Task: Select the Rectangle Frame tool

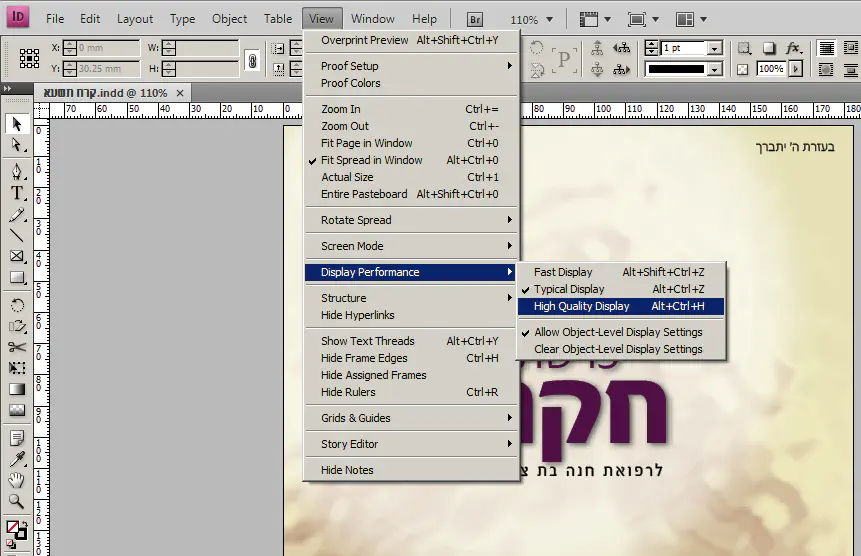Action: (x=17, y=256)
